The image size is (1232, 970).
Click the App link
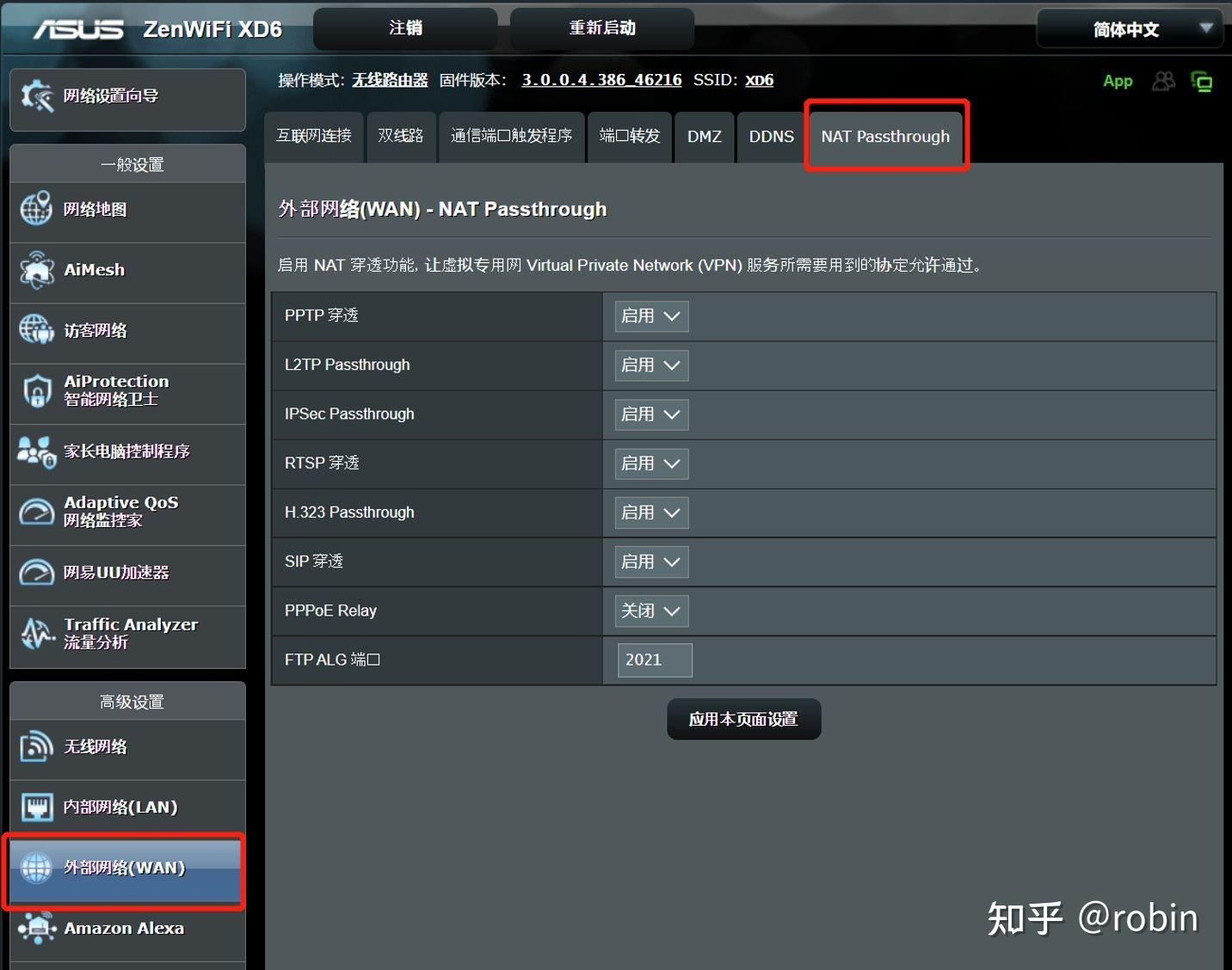[x=1118, y=81]
